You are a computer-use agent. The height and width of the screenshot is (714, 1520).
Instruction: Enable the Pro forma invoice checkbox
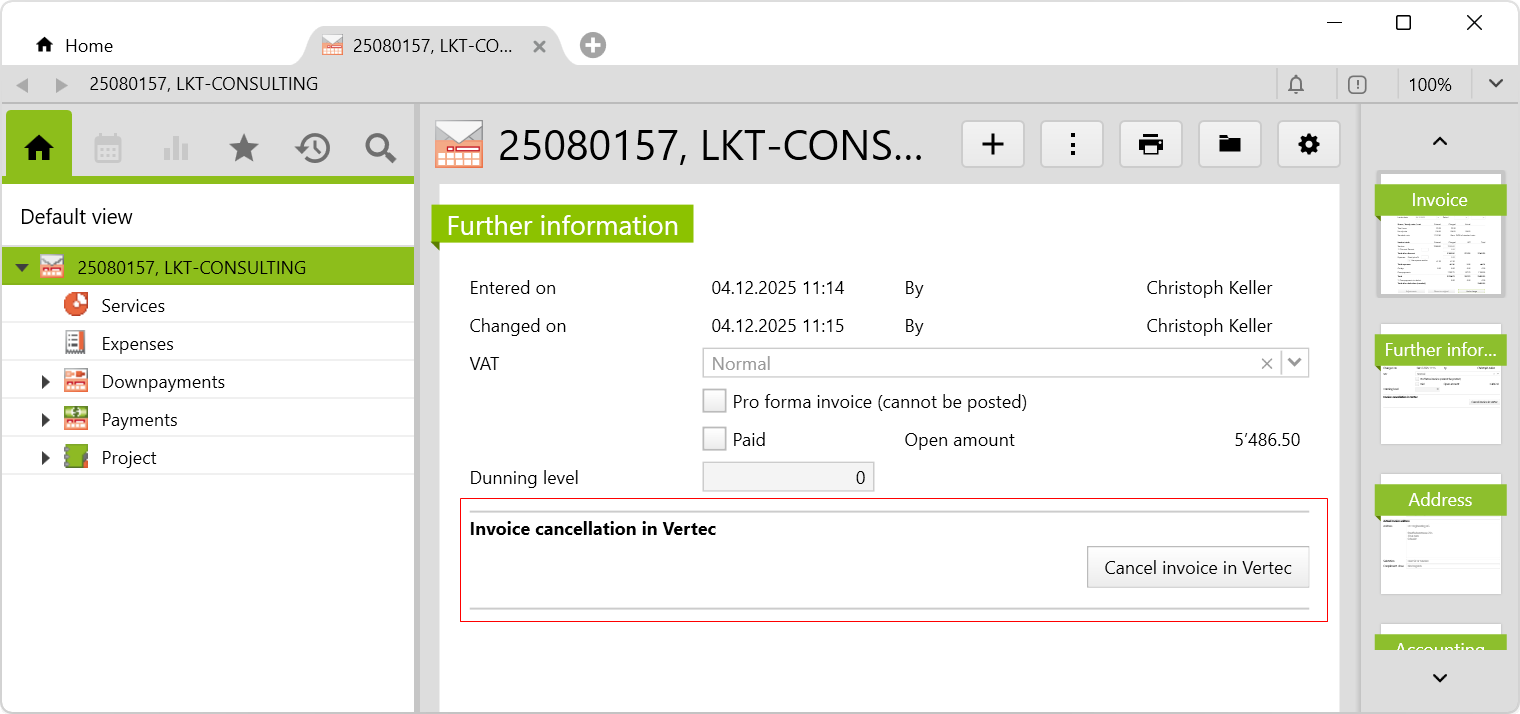(x=714, y=402)
